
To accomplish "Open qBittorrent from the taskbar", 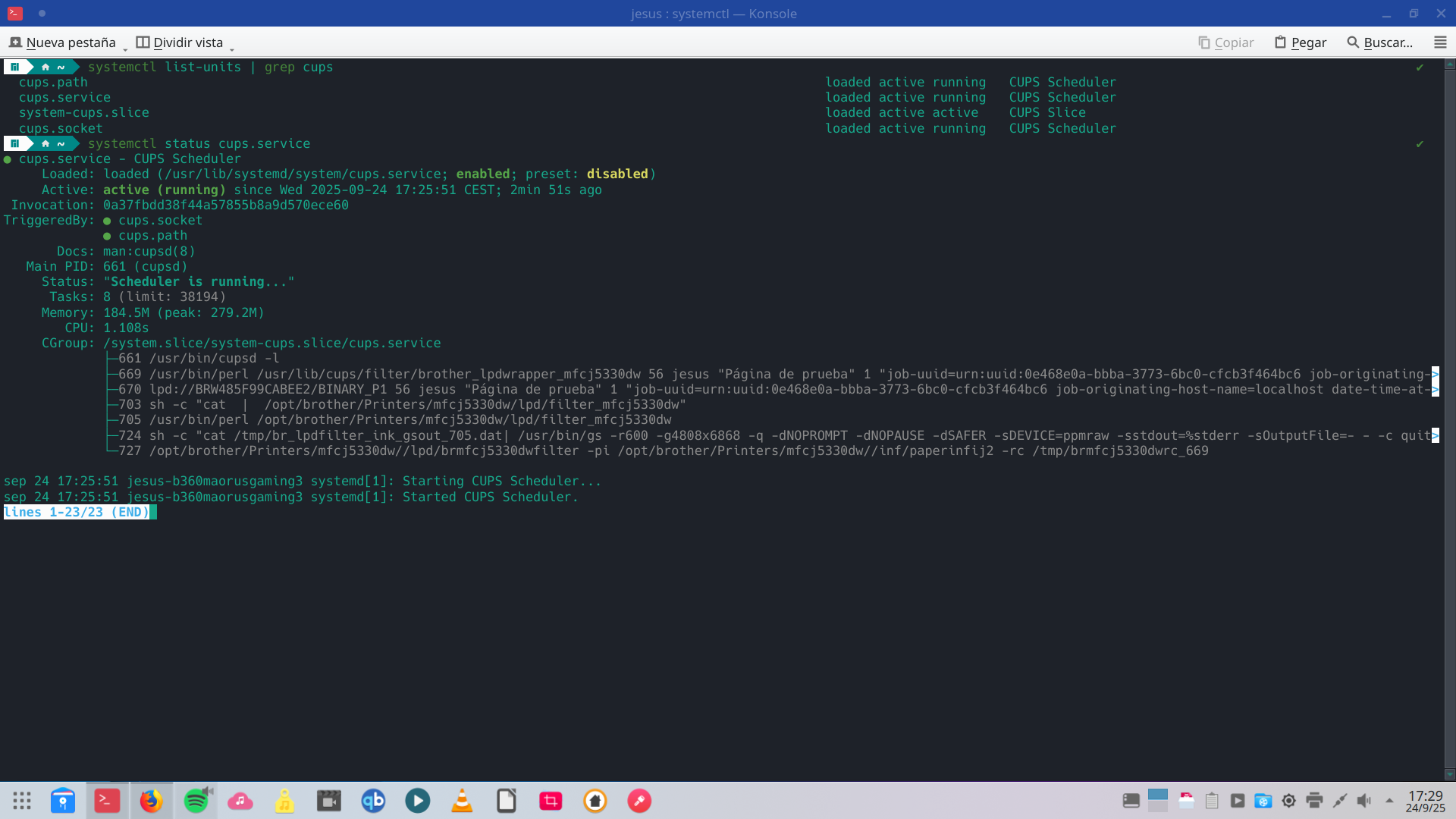I will 373,801.
